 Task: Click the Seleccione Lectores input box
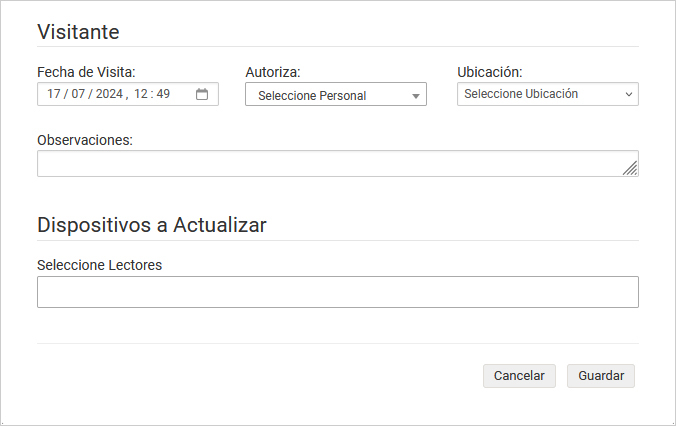click(x=337, y=292)
